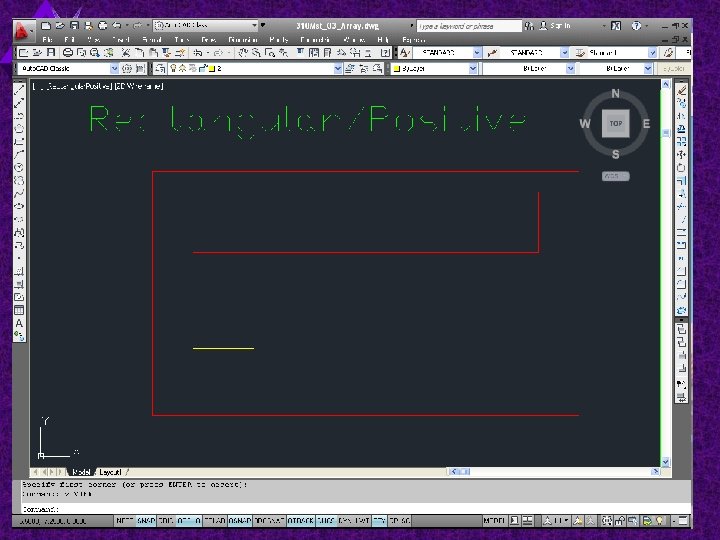This screenshot has width=720, height=540.
Task: Expand the ByLayer linetype dropdown
Action: click(570, 68)
